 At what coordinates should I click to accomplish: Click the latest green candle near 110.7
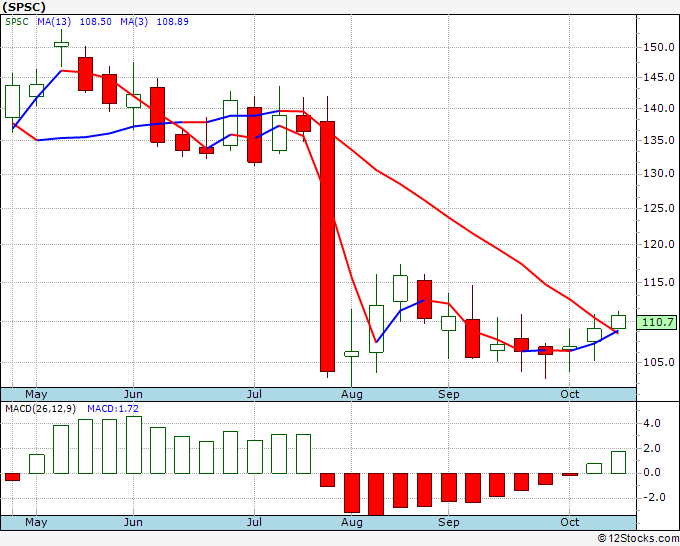(x=618, y=322)
